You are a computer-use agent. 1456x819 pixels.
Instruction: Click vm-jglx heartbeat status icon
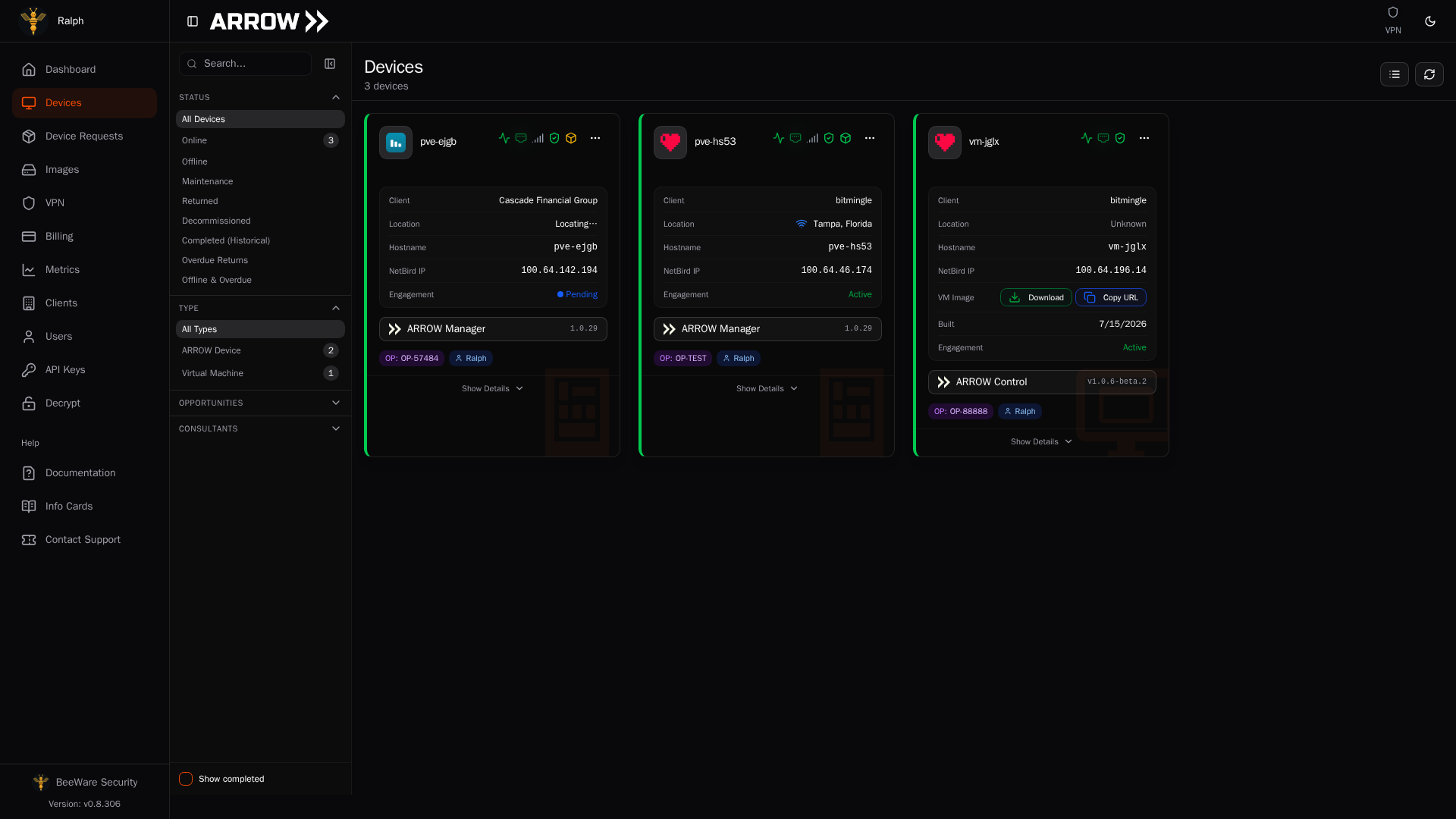[x=1087, y=138]
